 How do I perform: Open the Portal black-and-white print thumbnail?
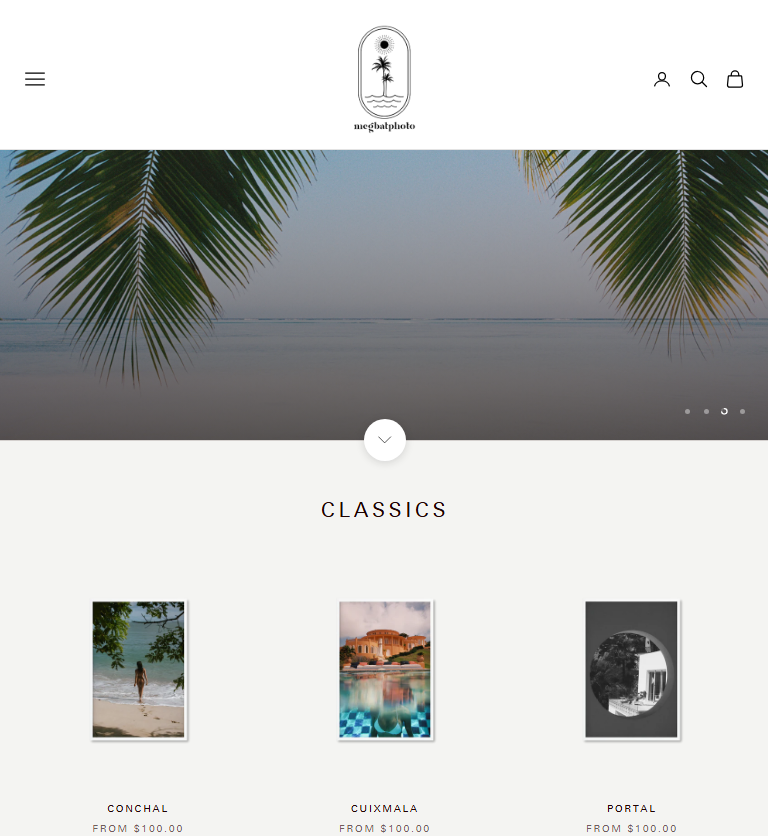(x=631, y=670)
